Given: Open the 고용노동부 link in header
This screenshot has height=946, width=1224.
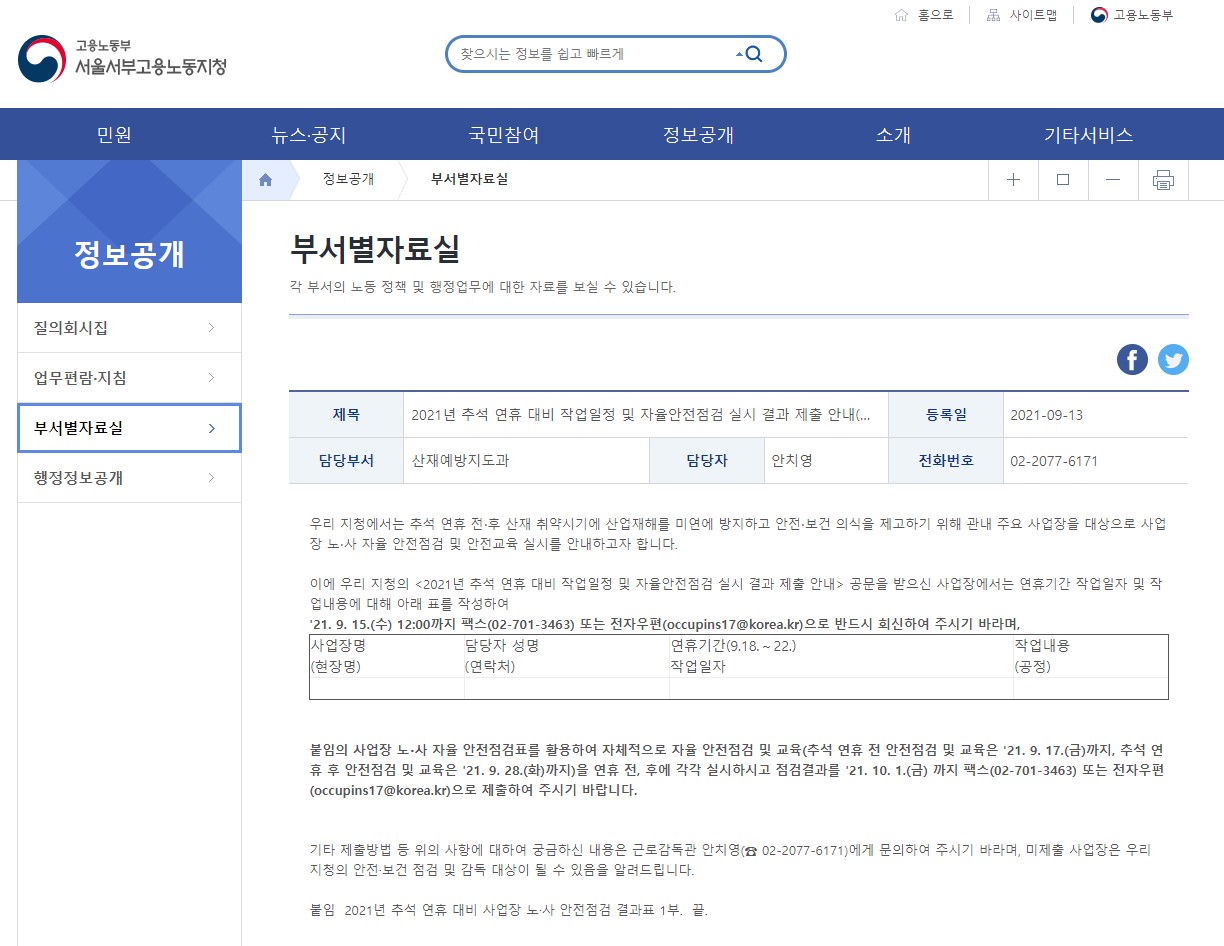Looking at the screenshot, I should pos(1133,15).
